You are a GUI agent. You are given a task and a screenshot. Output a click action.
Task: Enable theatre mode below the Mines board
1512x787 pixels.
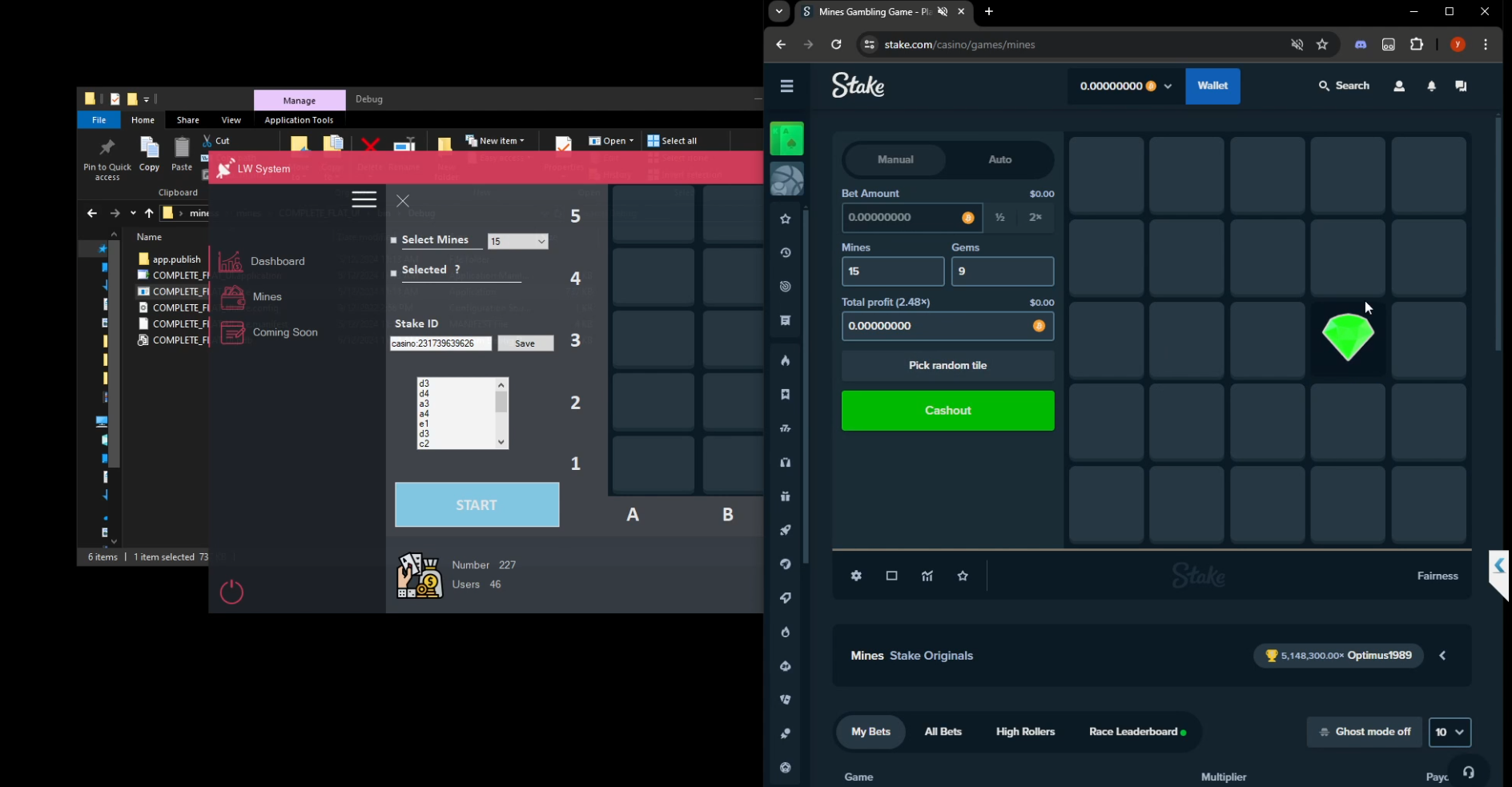point(891,576)
